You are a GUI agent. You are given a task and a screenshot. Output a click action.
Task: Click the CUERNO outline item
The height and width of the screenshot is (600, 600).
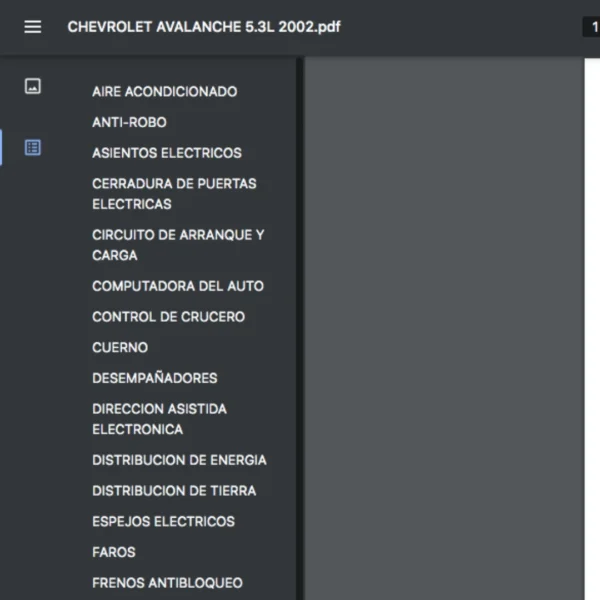click(120, 348)
